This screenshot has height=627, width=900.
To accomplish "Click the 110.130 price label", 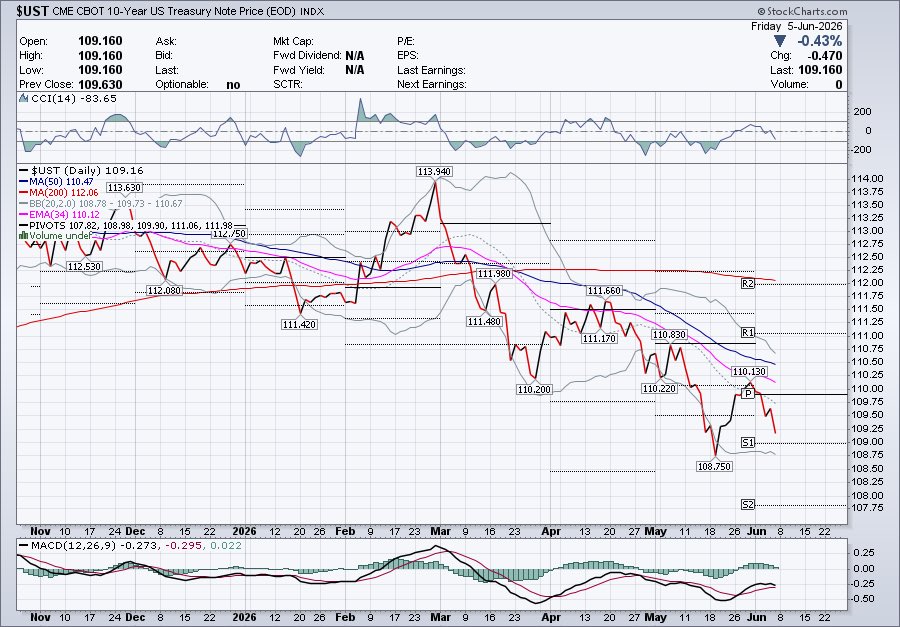I will point(749,372).
